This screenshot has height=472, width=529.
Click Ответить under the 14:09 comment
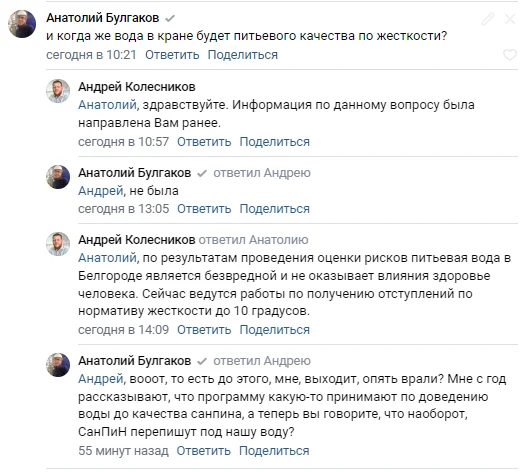point(204,330)
